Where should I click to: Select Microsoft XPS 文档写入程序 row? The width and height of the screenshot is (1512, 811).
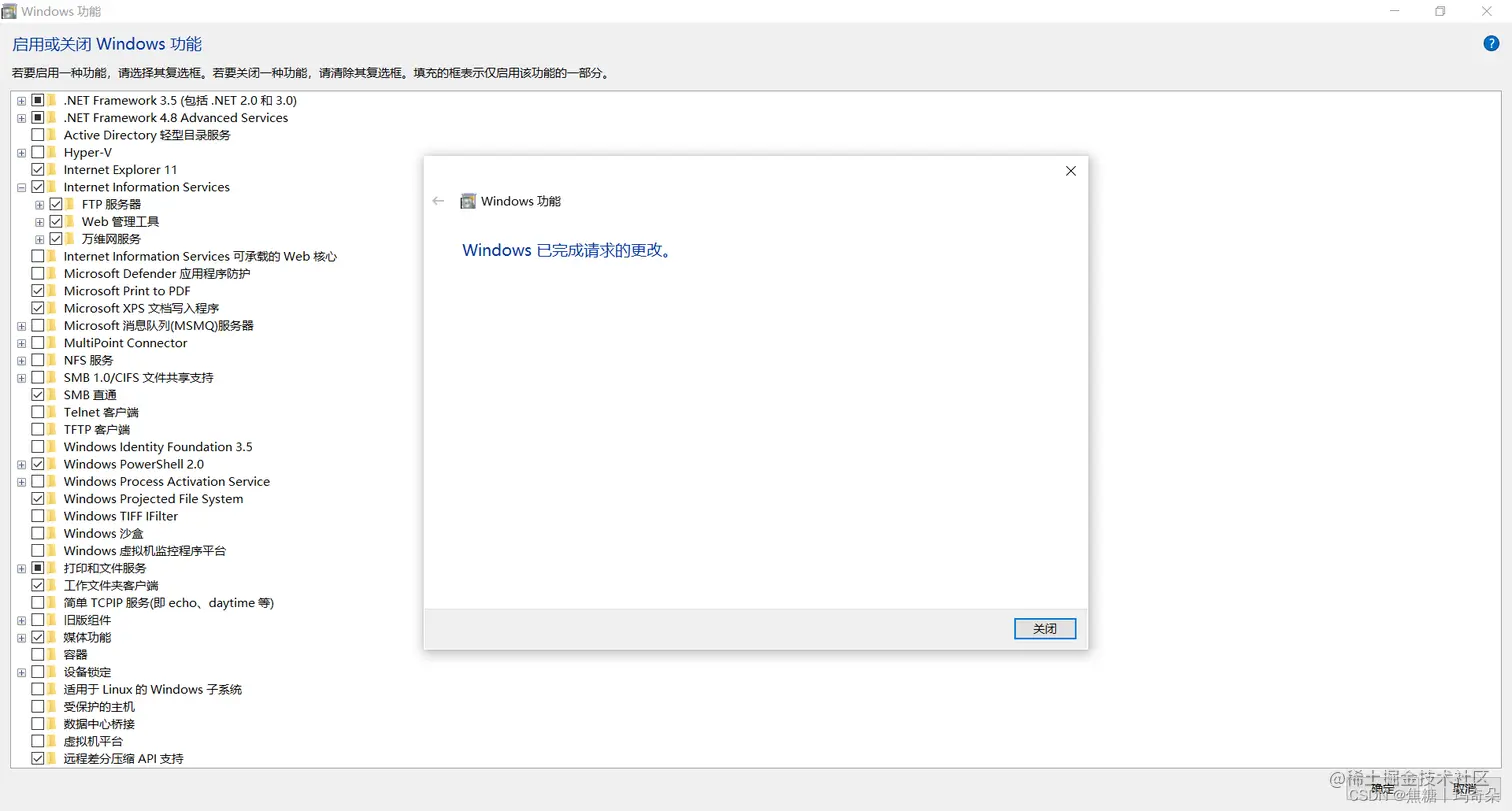(x=141, y=308)
